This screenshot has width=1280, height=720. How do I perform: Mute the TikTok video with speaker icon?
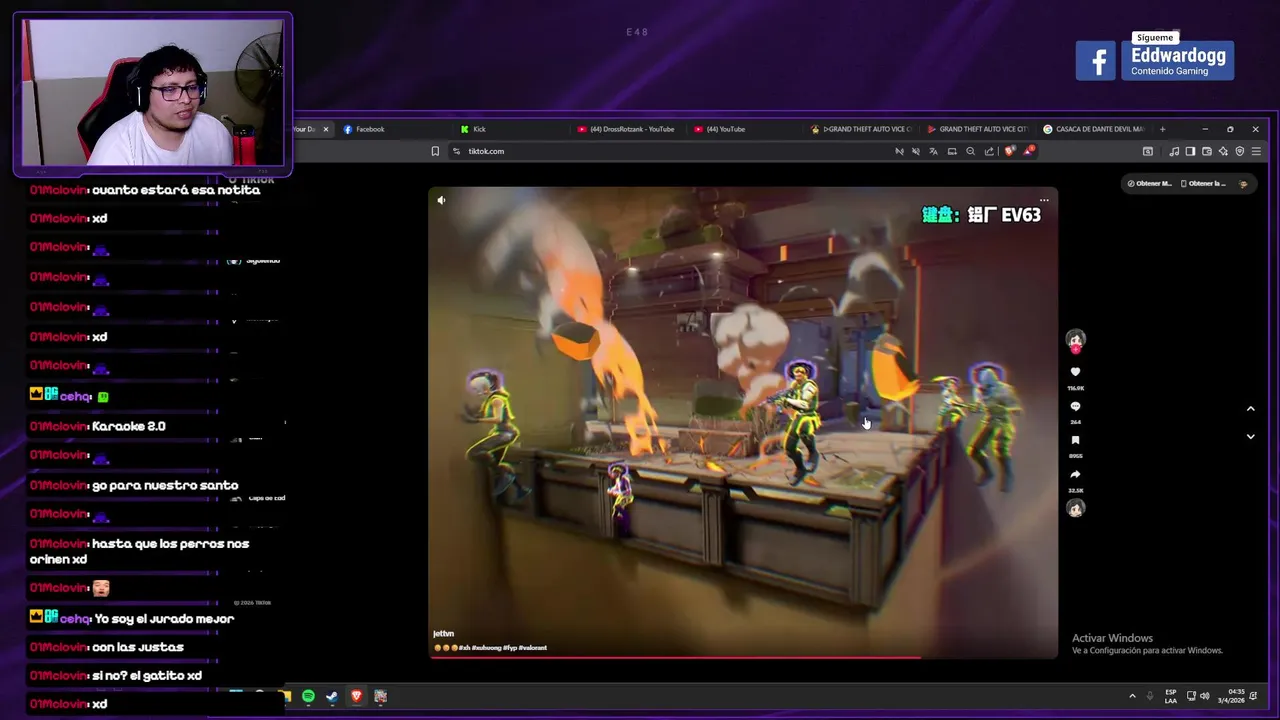441,200
